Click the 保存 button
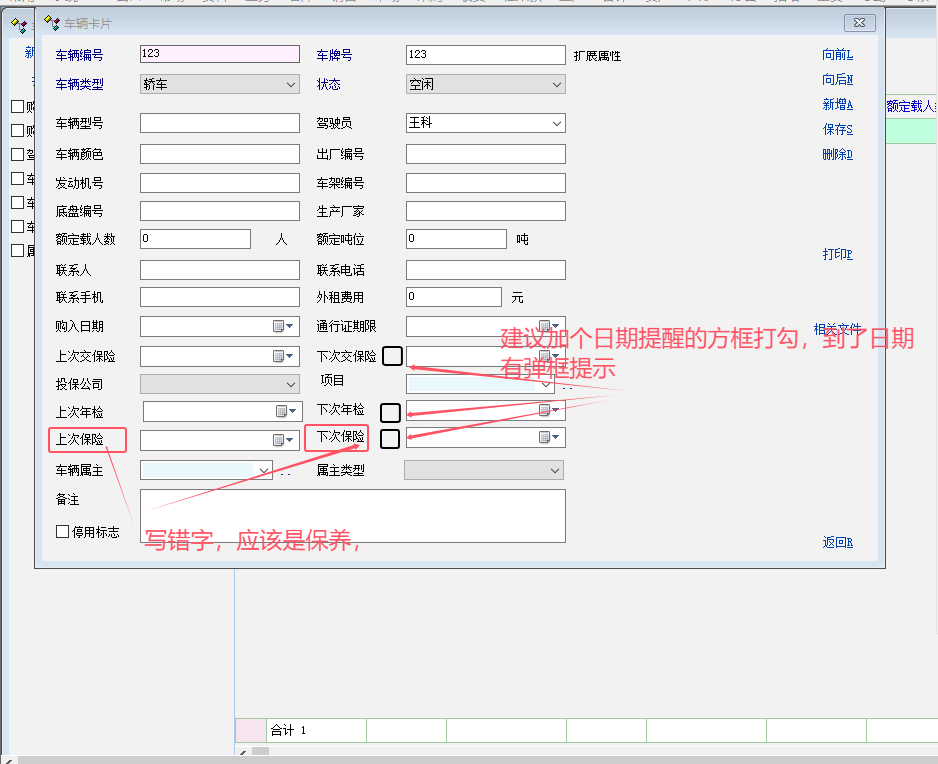Screen dimensions: 938x764 click(x=837, y=129)
